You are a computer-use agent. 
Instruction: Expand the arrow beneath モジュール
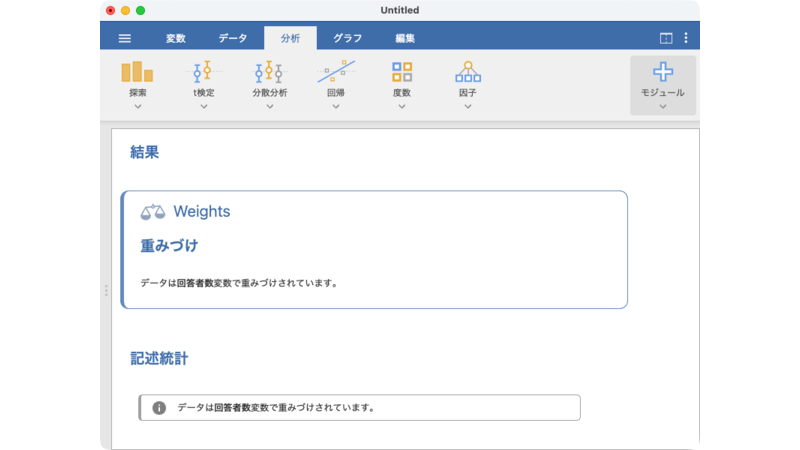(662, 106)
